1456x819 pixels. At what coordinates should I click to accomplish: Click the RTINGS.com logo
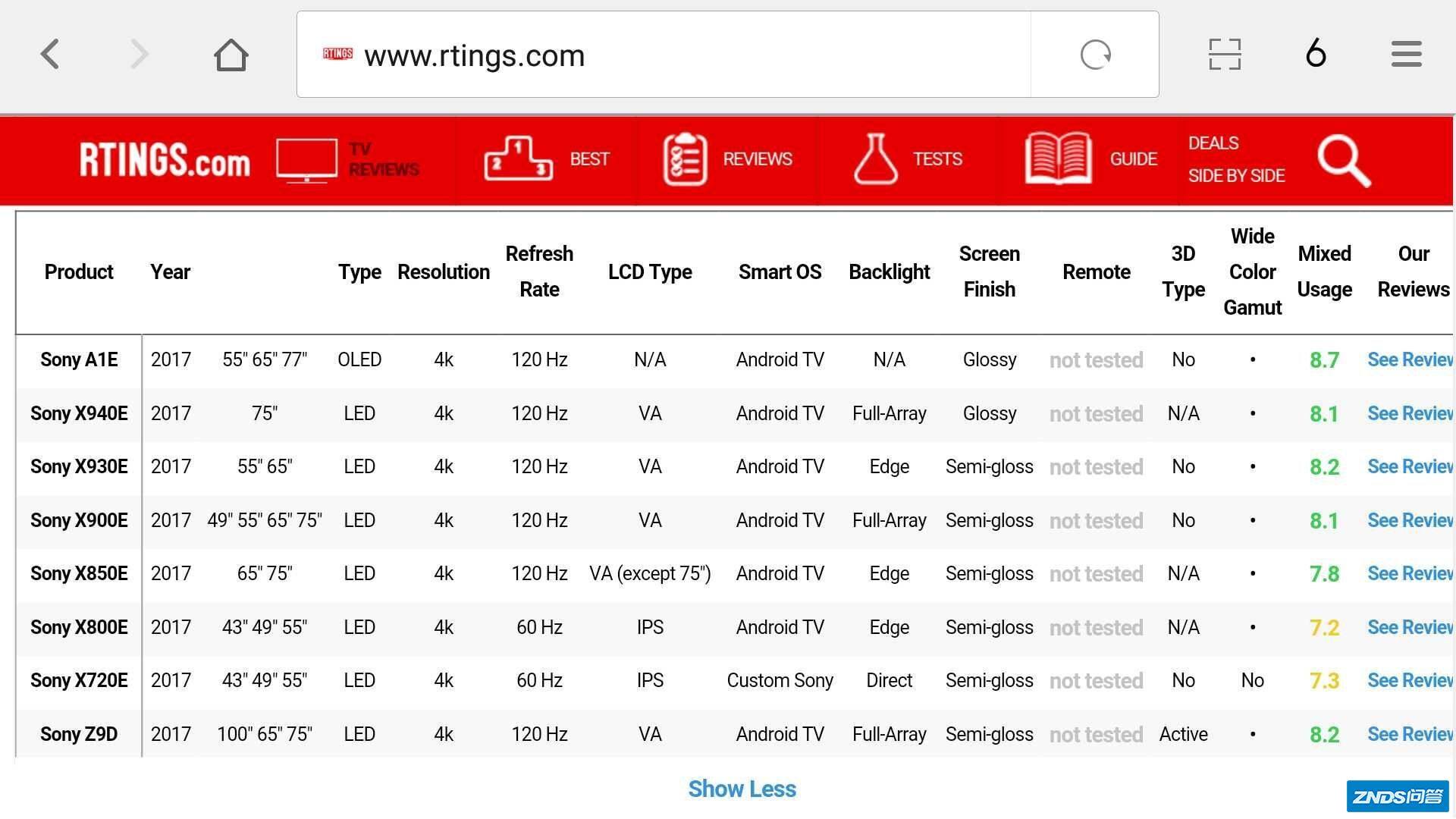pyautogui.click(x=165, y=160)
